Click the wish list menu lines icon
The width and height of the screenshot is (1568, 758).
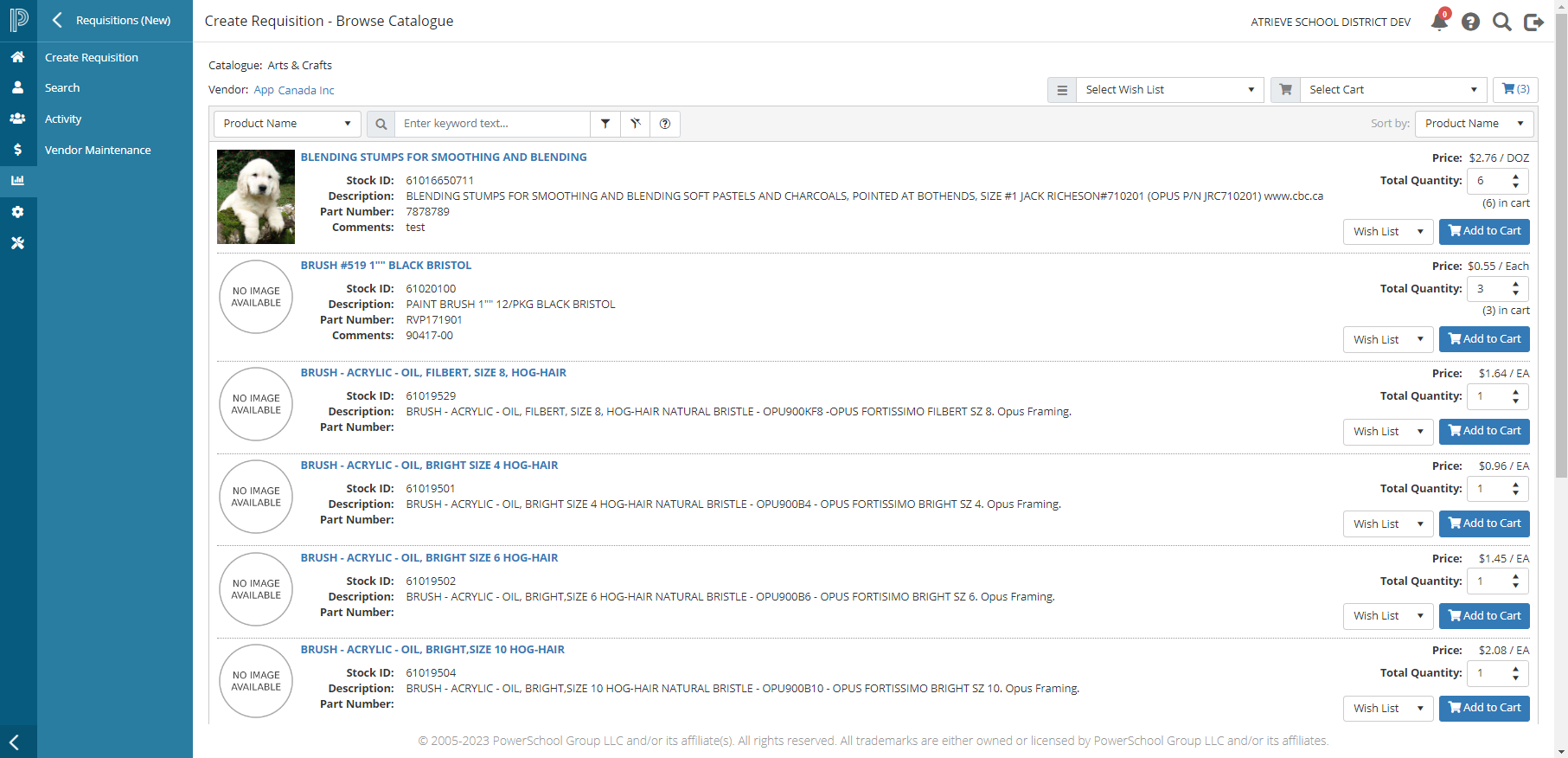click(1062, 90)
